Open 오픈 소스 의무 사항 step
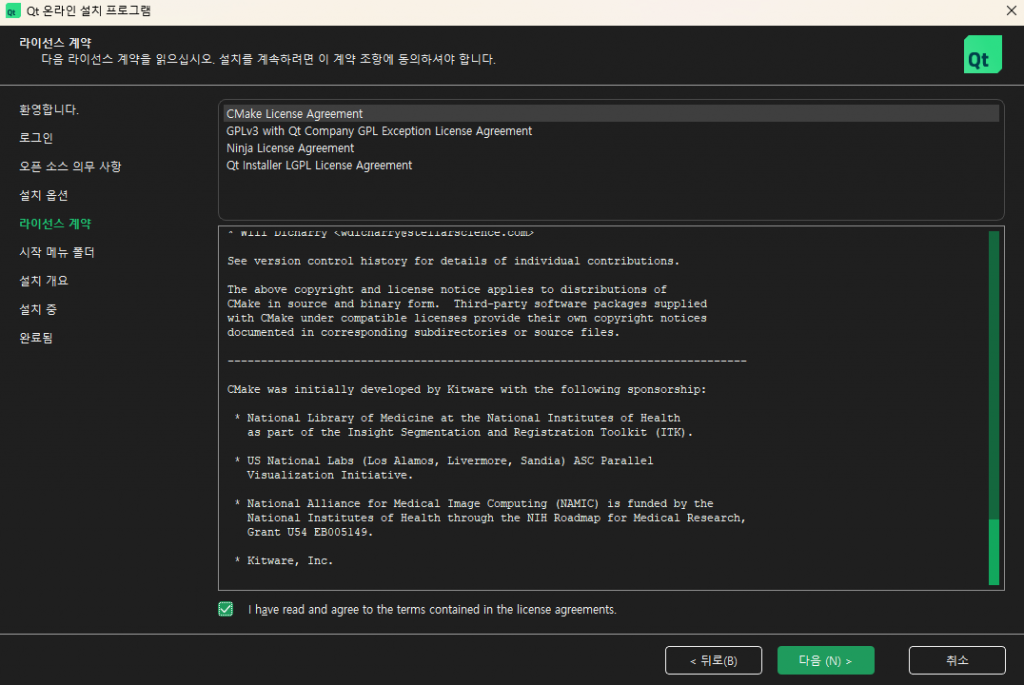Image resolution: width=1024 pixels, height=685 pixels. pyautogui.click(x=70, y=166)
